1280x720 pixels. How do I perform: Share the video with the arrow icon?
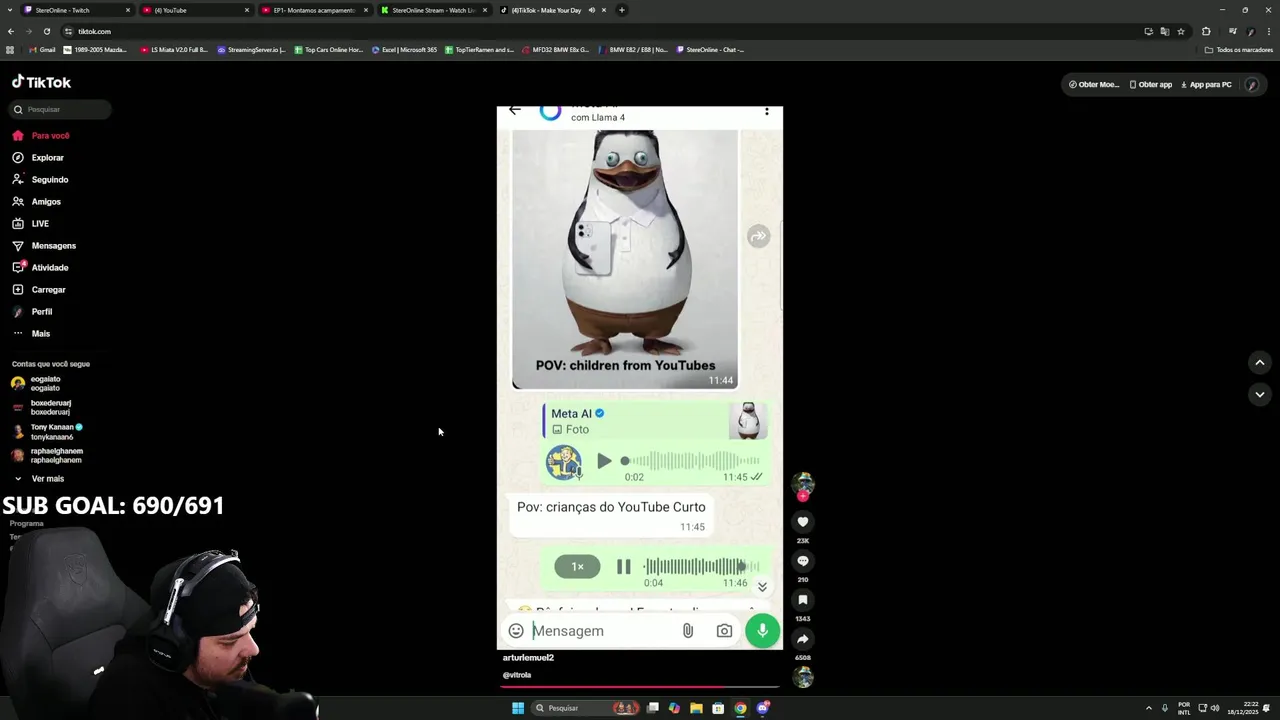[x=802, y=639]
